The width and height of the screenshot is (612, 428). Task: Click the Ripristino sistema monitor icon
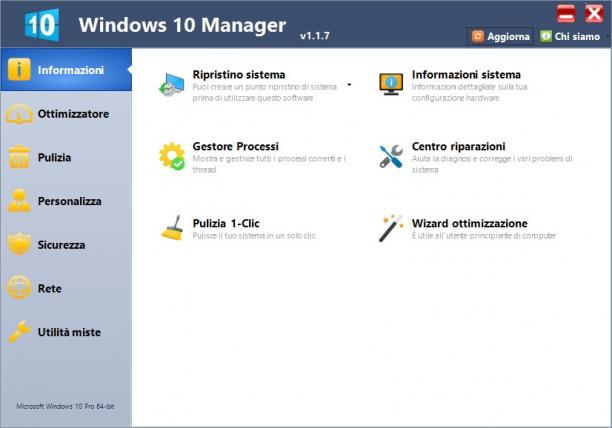click(x=172, y=84)
